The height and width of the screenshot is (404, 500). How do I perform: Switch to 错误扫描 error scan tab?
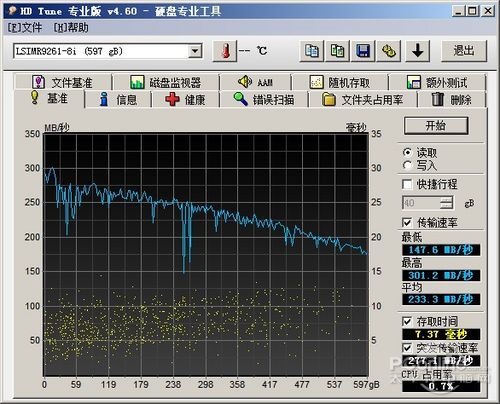pos(264,99)
